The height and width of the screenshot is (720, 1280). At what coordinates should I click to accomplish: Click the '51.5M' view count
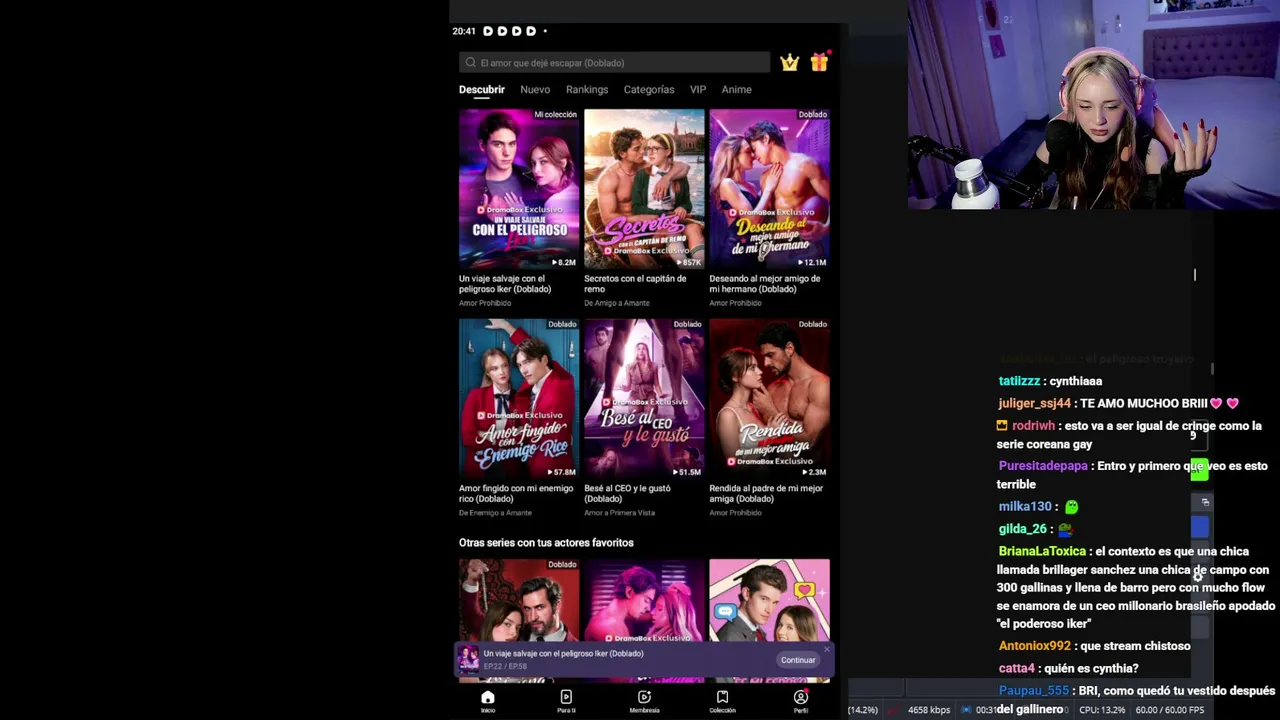point(687,472)
